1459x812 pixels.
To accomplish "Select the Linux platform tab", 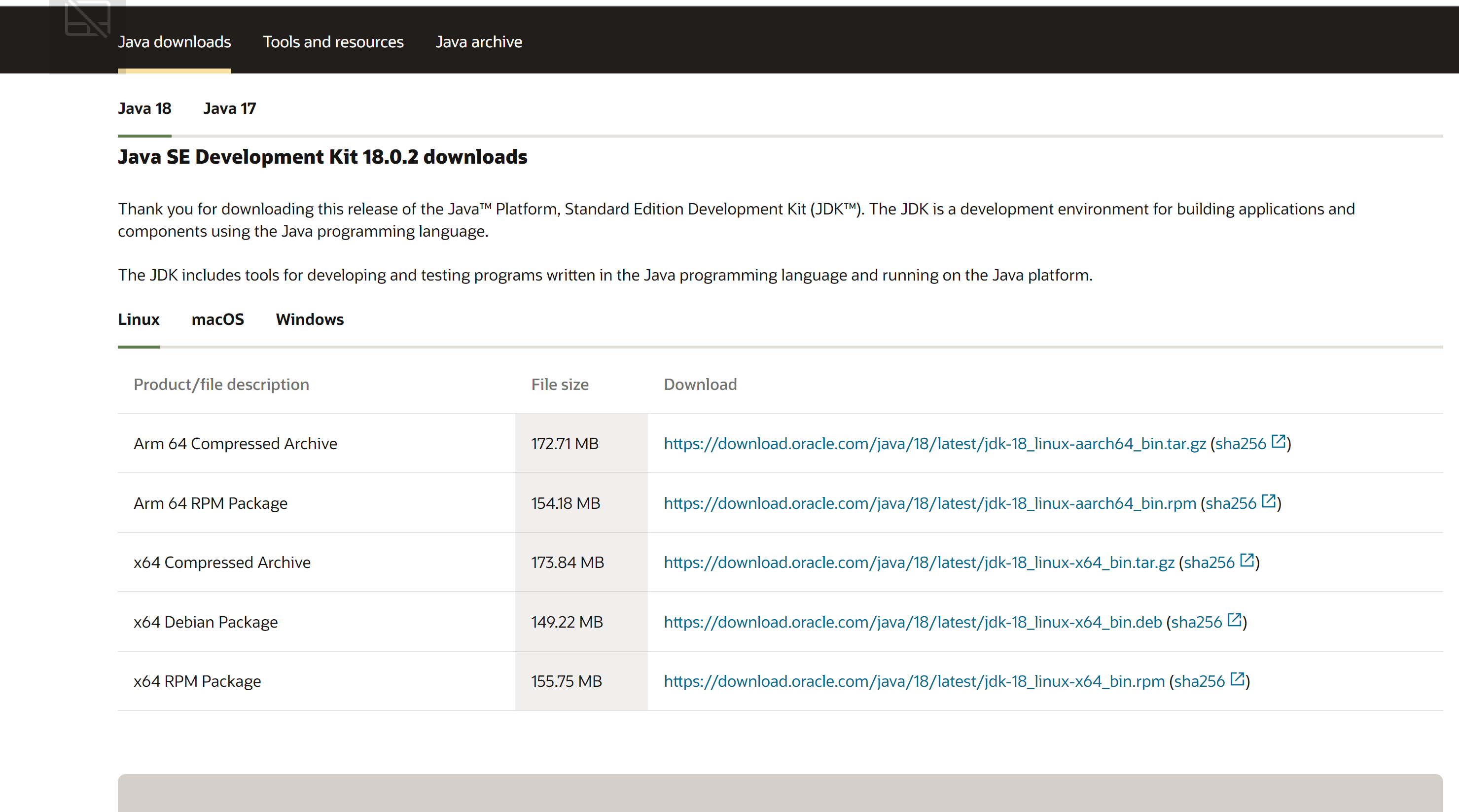I will click(x=139, y=319).
